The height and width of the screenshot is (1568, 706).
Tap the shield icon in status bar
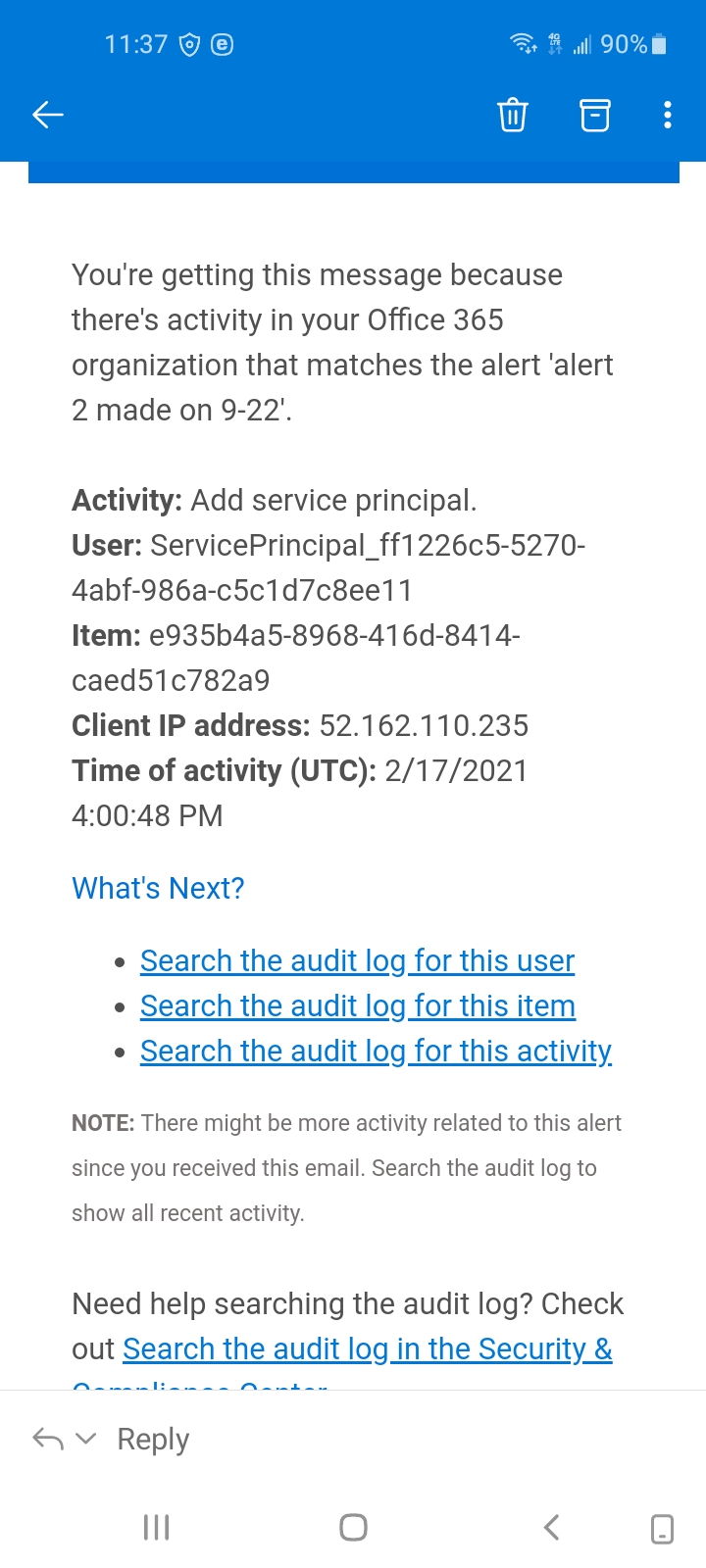pyautogui.click(x=190, y=44)
